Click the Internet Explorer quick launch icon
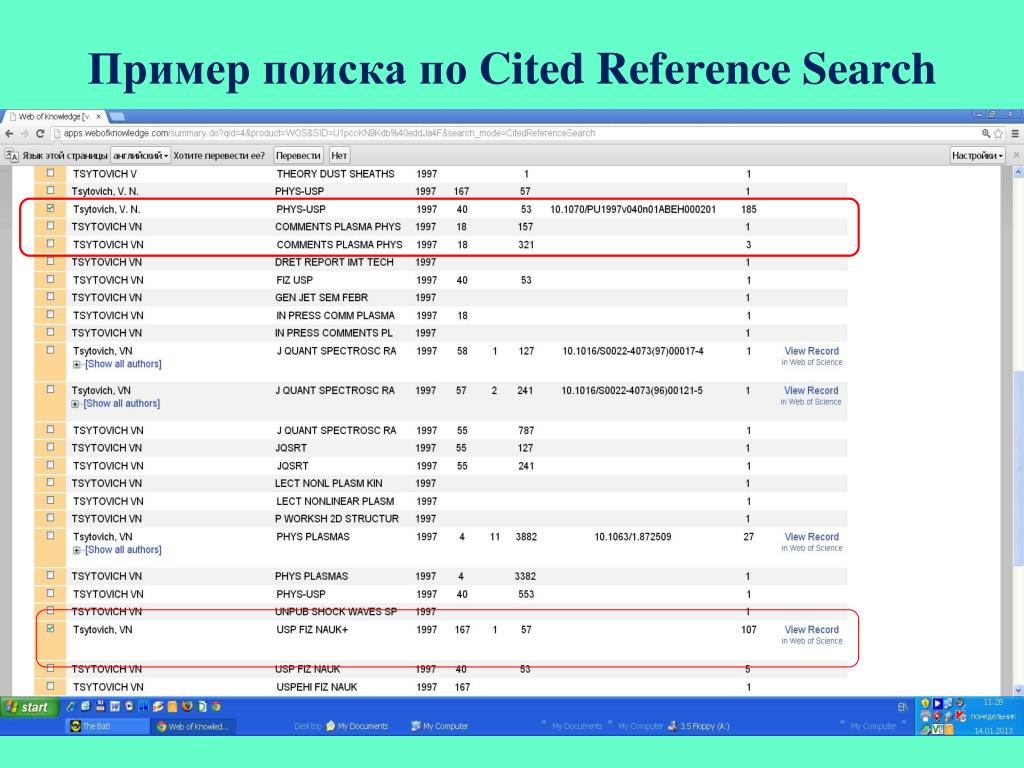This screenshot has width=1024, height=768. [71, 707]
